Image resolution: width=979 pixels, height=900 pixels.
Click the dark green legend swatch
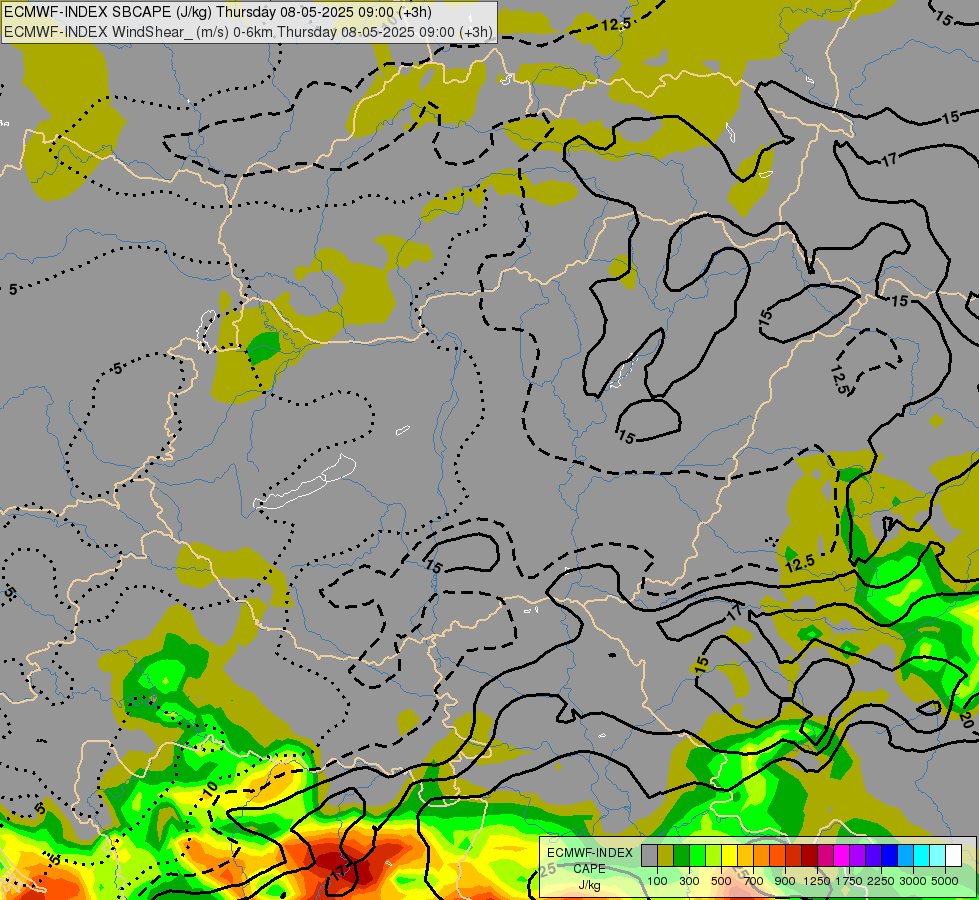682,855
